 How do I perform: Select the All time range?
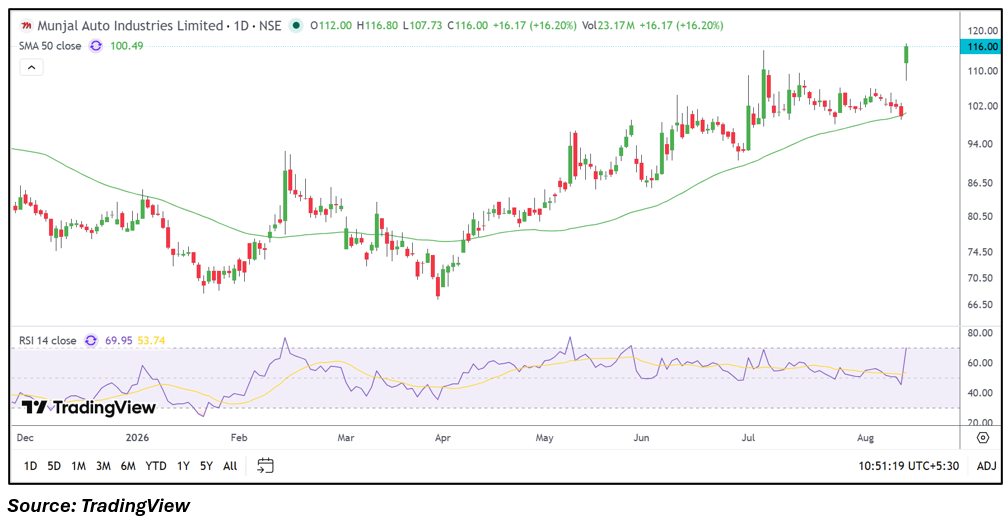coord(230,466)
